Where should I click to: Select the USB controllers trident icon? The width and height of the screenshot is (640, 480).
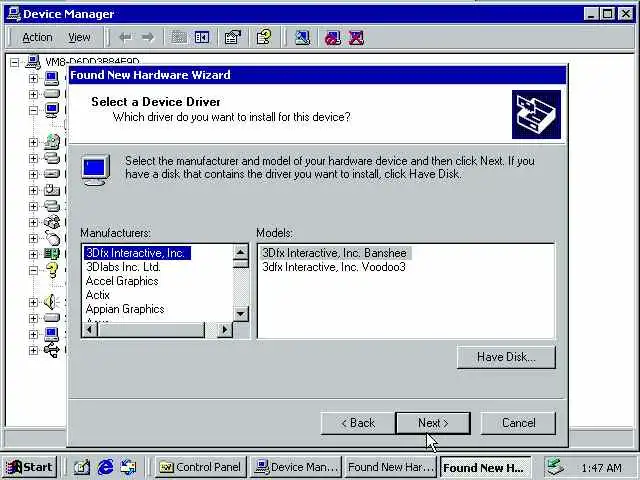click(52, 350)
